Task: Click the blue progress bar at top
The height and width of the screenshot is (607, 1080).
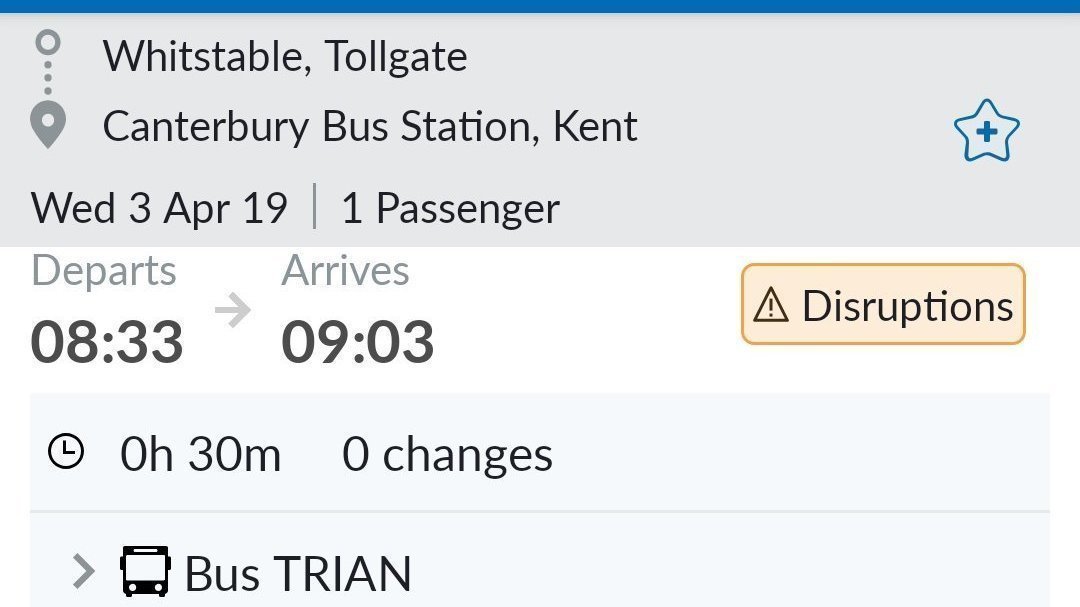Action: coord(540,4)
